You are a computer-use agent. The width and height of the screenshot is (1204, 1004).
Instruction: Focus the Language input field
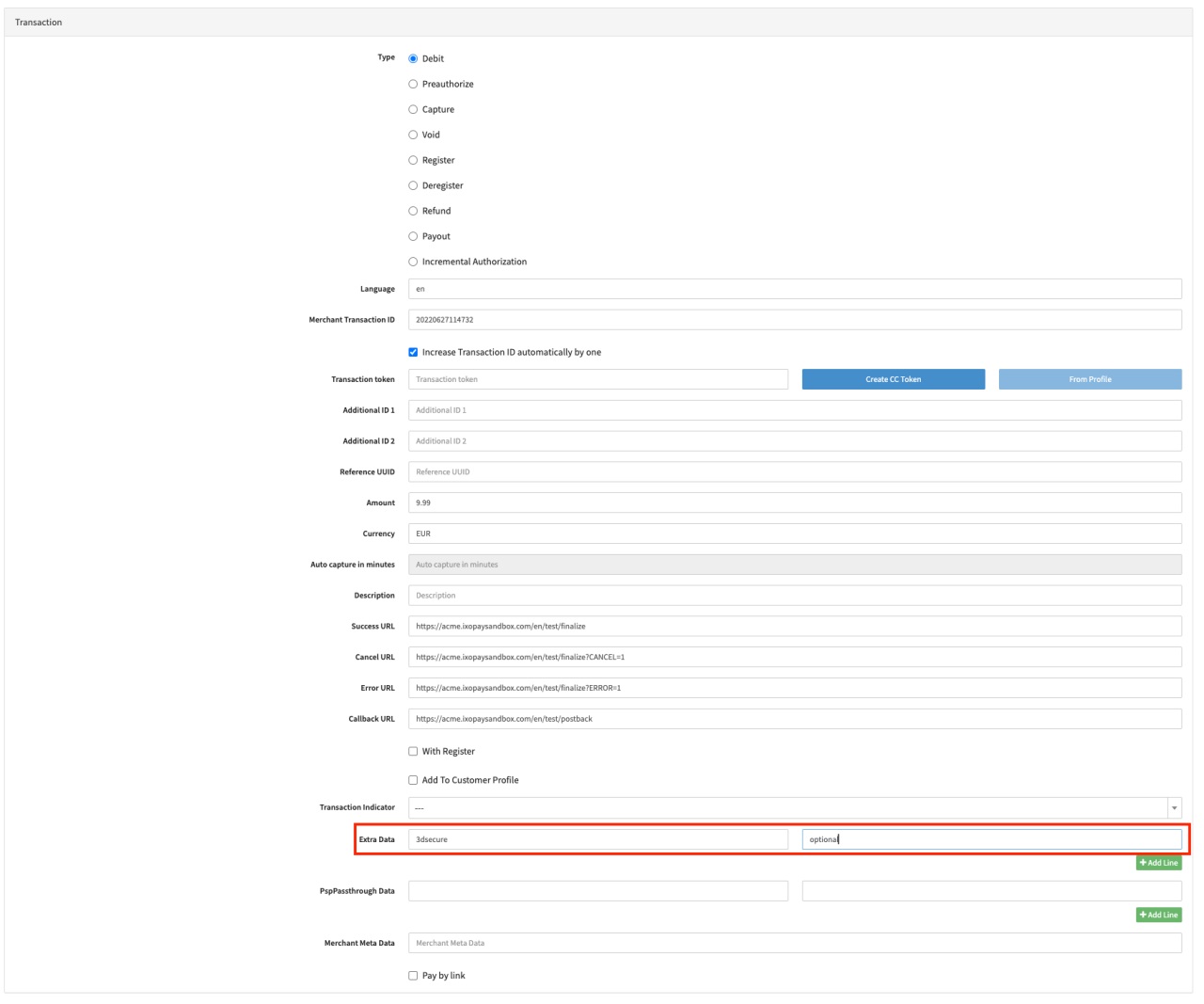795,289
